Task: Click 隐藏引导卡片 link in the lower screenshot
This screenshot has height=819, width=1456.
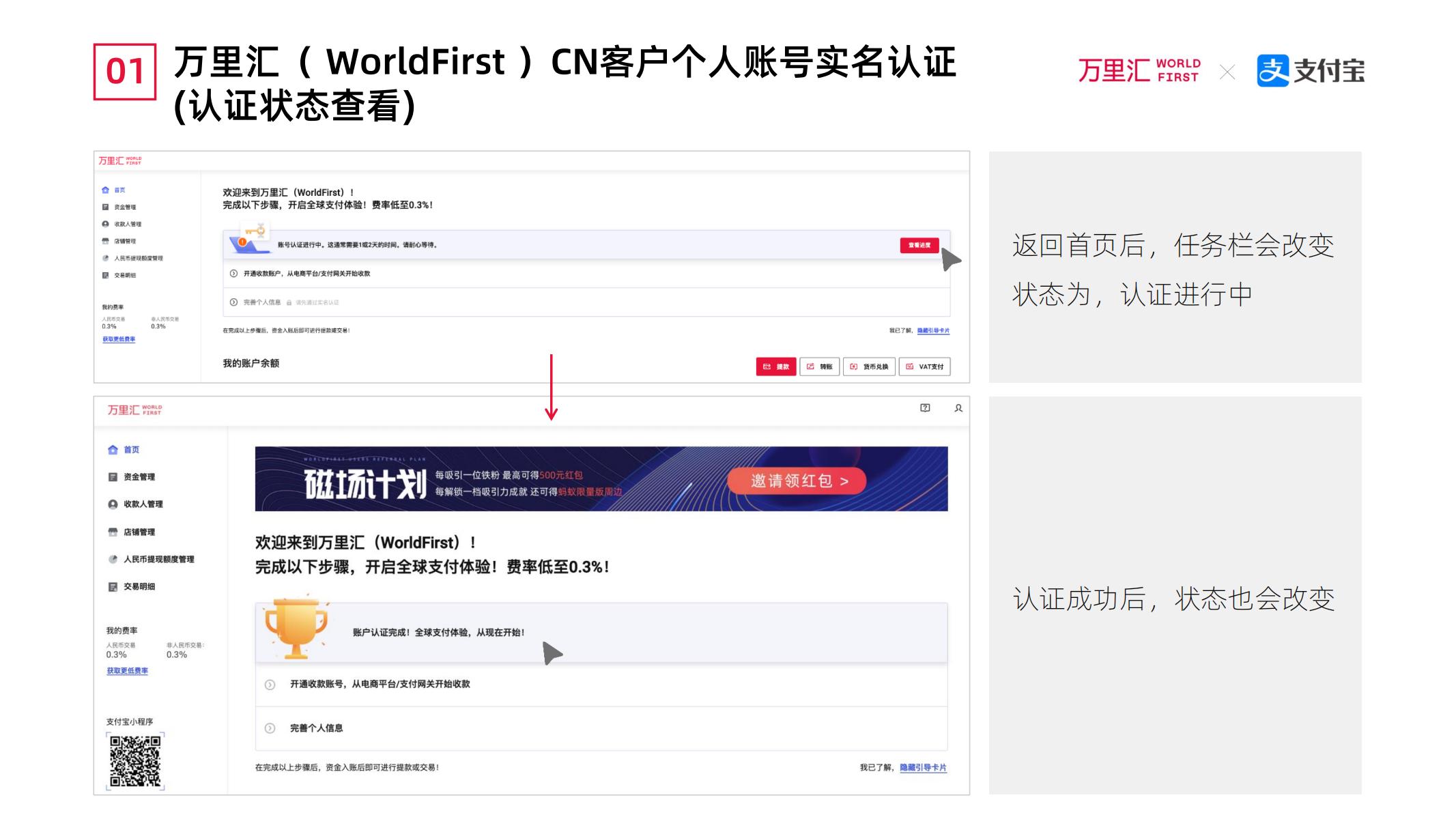Action: click(x=923, y=768)
